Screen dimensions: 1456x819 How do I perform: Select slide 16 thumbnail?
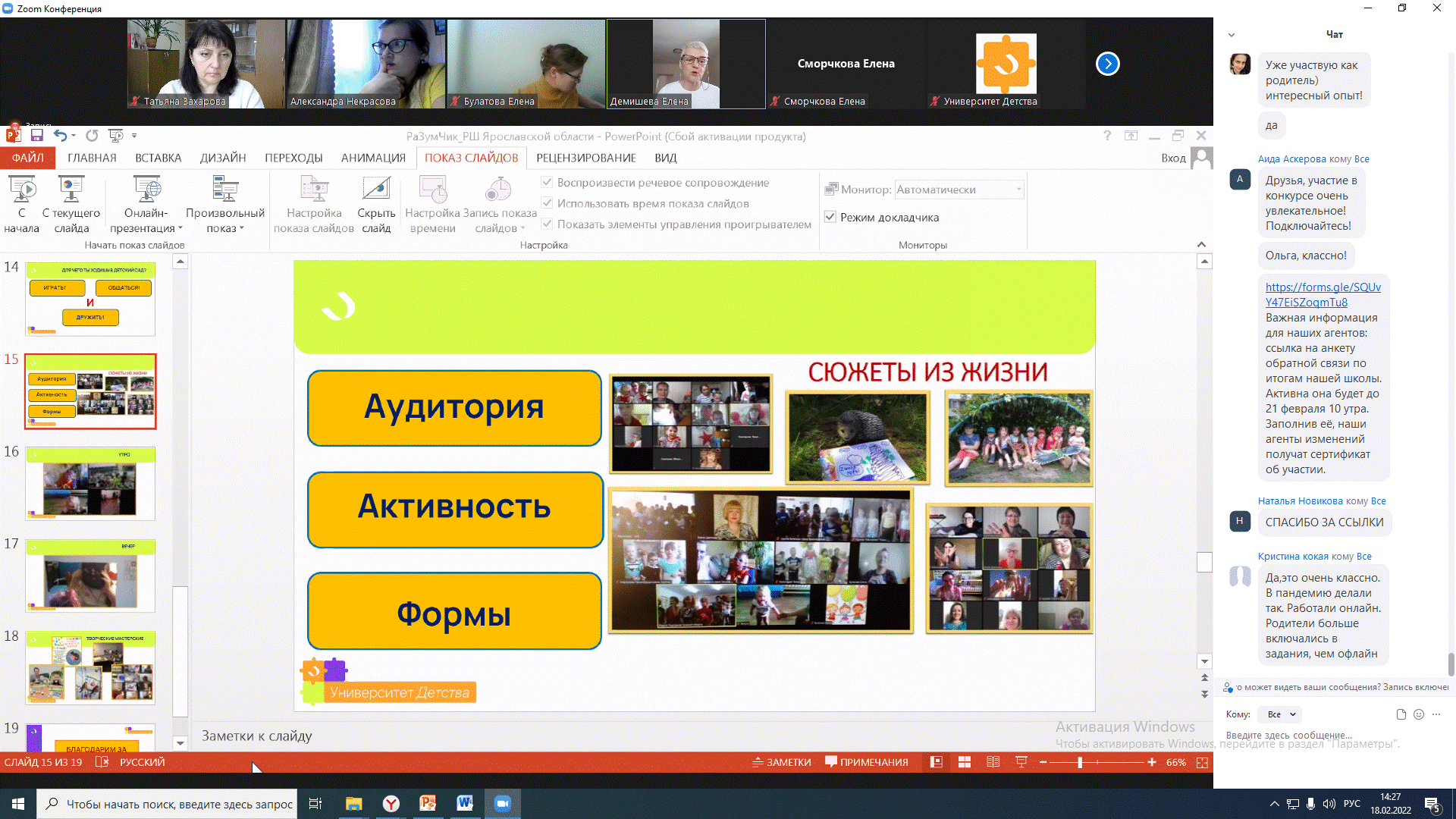coord(90,483)
